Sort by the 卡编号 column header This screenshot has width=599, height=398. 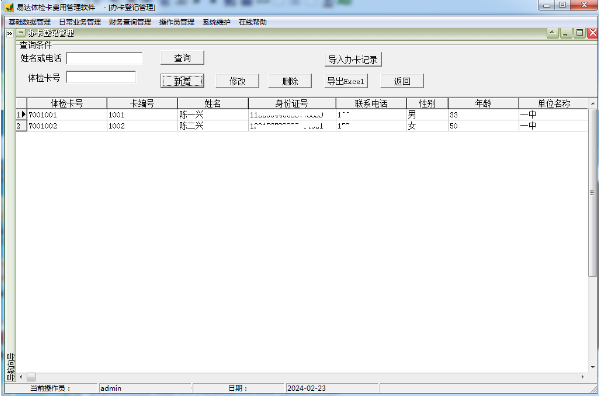142,103
